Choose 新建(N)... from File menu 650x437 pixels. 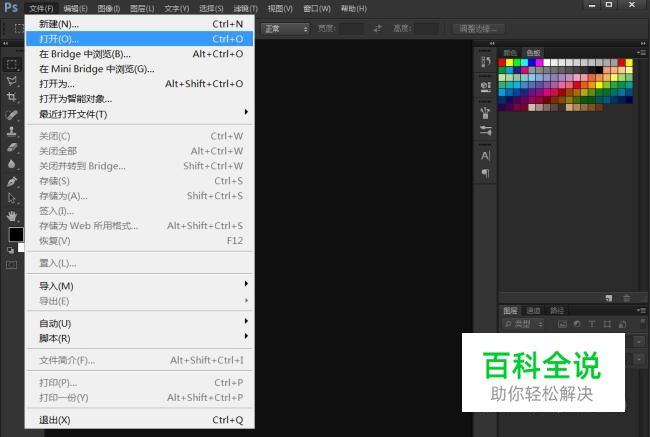(x=140, y=24)
